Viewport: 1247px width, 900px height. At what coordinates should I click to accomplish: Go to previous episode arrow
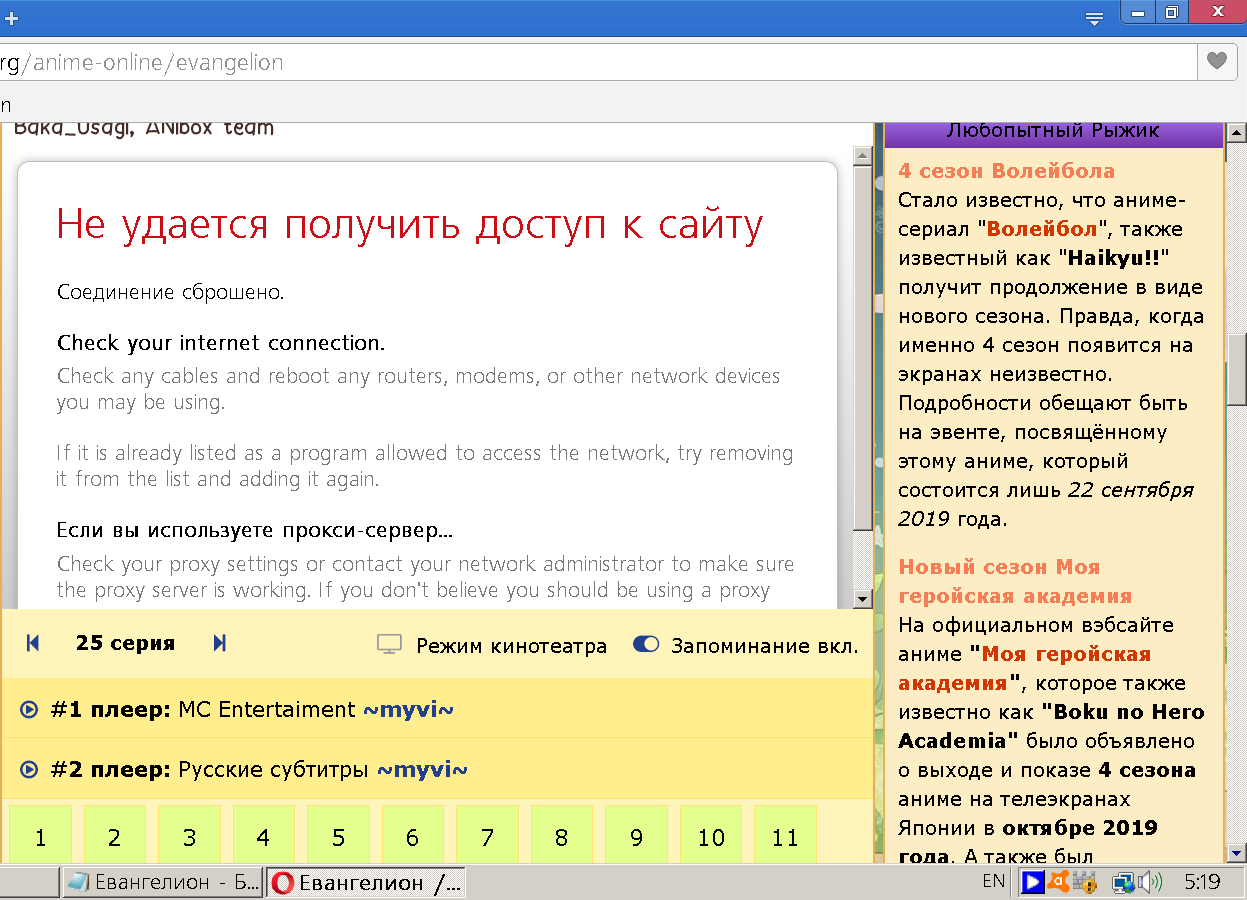click(33, 644)
